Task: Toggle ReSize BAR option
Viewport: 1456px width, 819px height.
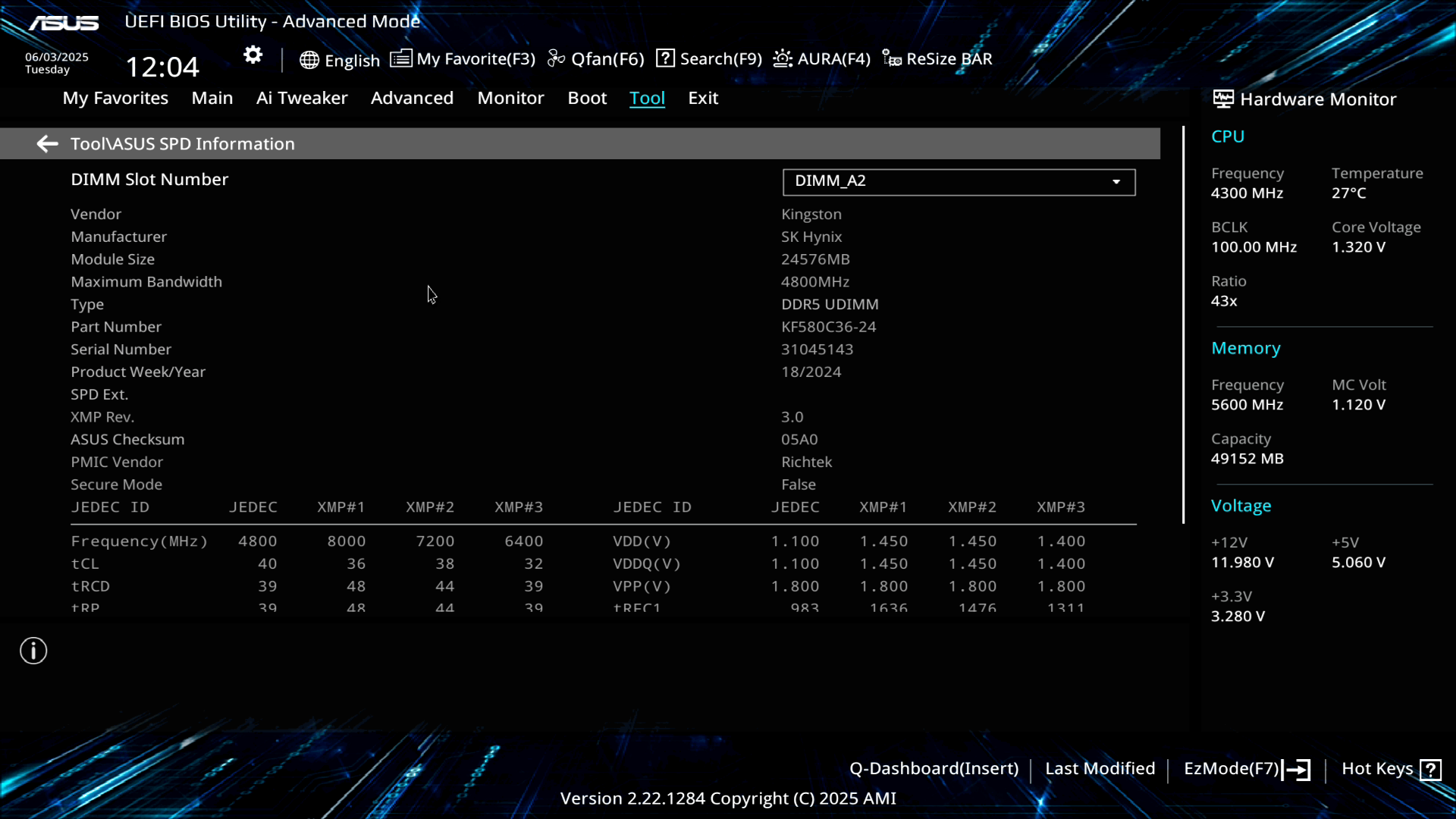Action: (x=937, y=59)
